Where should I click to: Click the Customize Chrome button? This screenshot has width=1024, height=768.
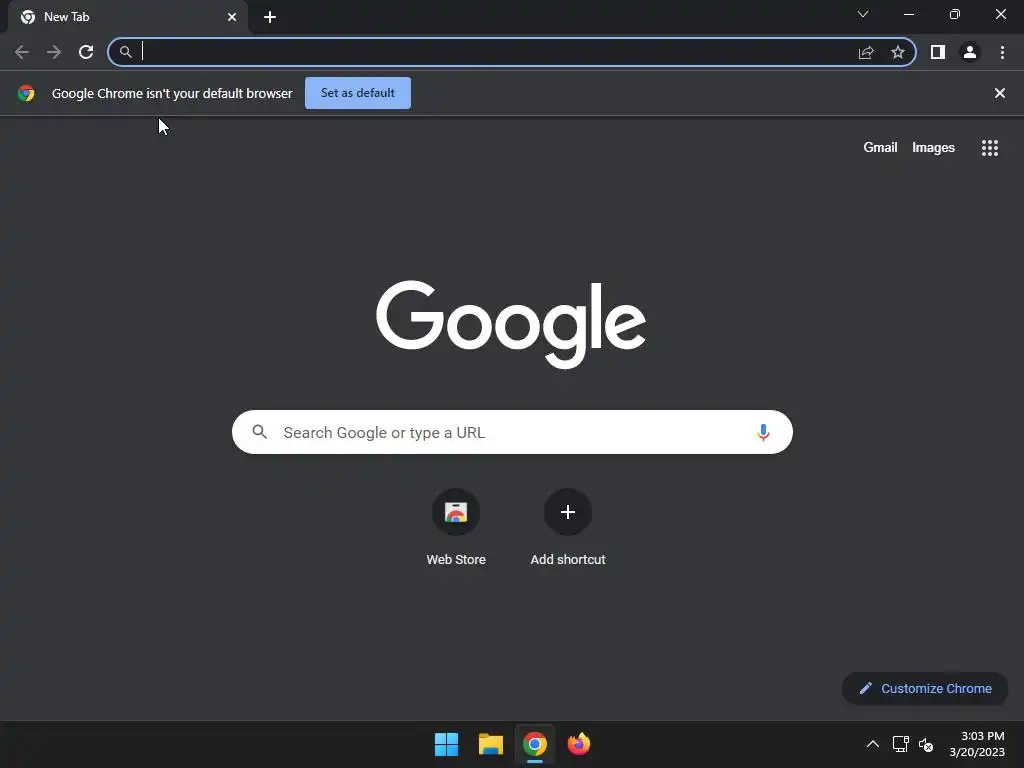925,688
